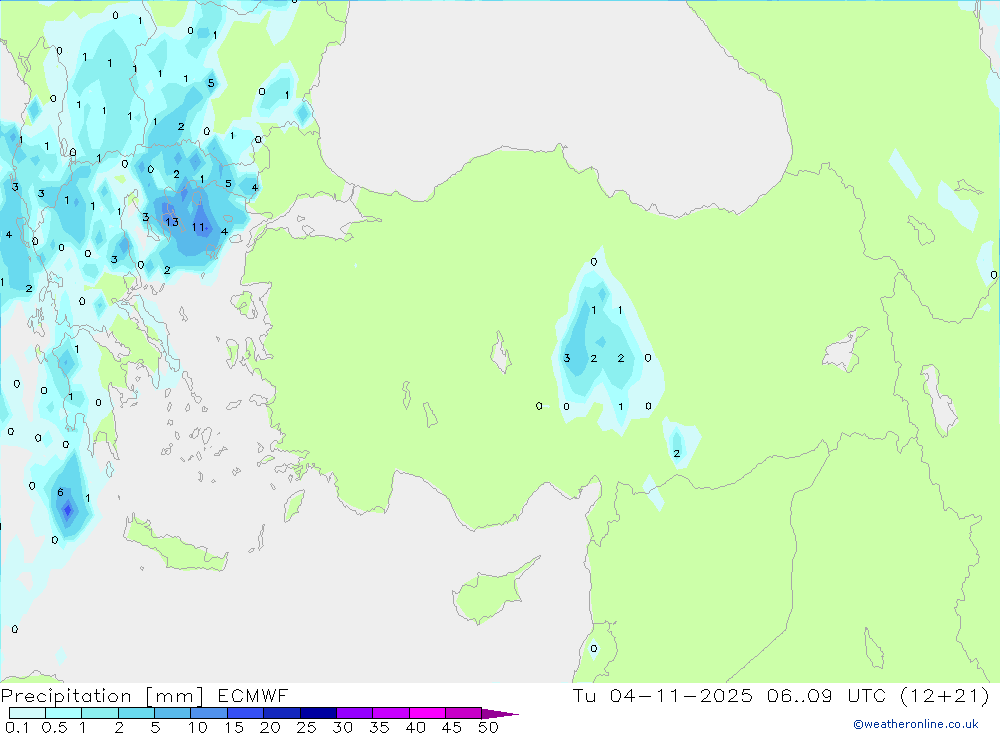Click the '0.1' legend label
This screenshot has height=733, width=1000.
(x=17, y=727)
